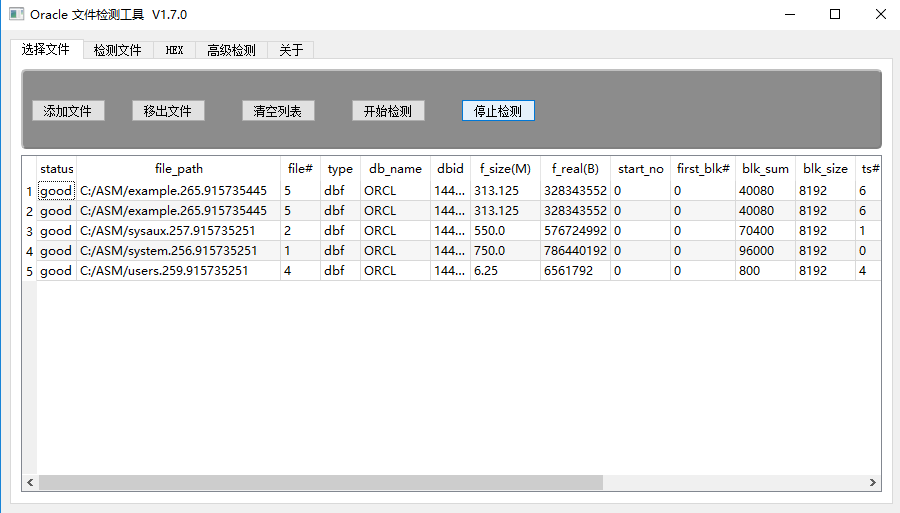Sort by the file_path column header
Screen dimensions: 900x513
click(179, 169)
